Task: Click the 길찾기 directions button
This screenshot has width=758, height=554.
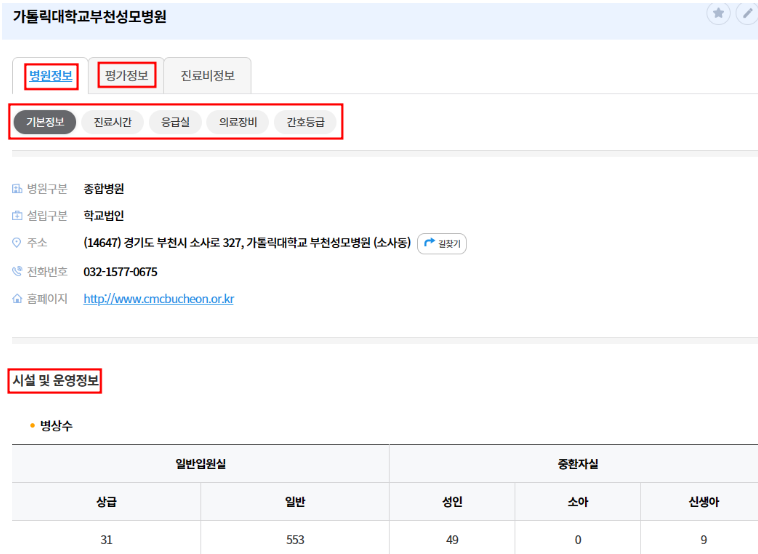Action: coord(442,243)
